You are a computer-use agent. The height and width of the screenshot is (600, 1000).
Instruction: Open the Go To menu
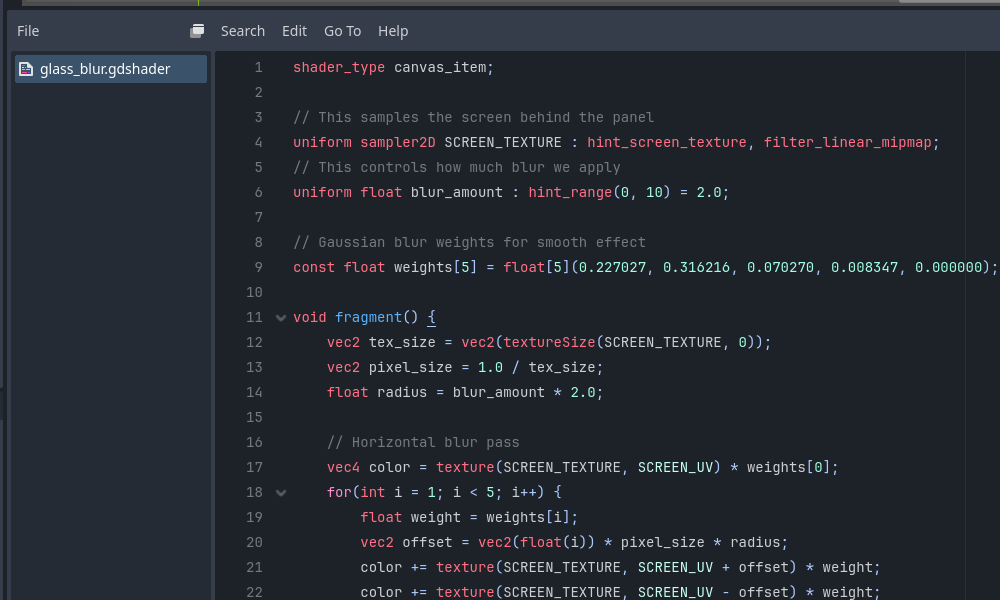click(x=342, y=31)
